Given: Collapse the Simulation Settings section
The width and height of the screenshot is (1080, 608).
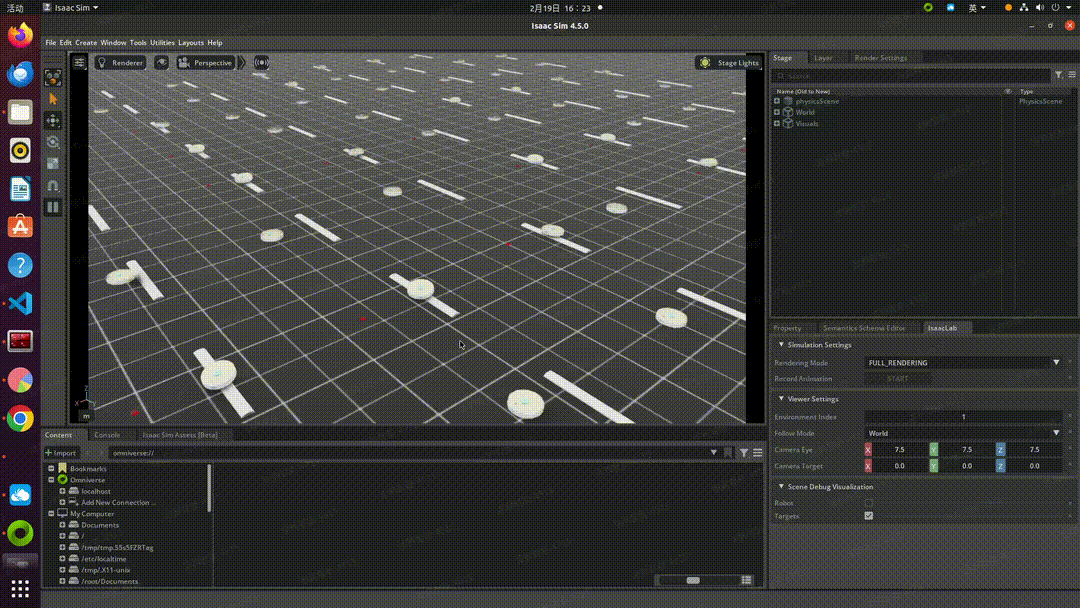Looking at the screenshot, I should click(x=781, y=345).
